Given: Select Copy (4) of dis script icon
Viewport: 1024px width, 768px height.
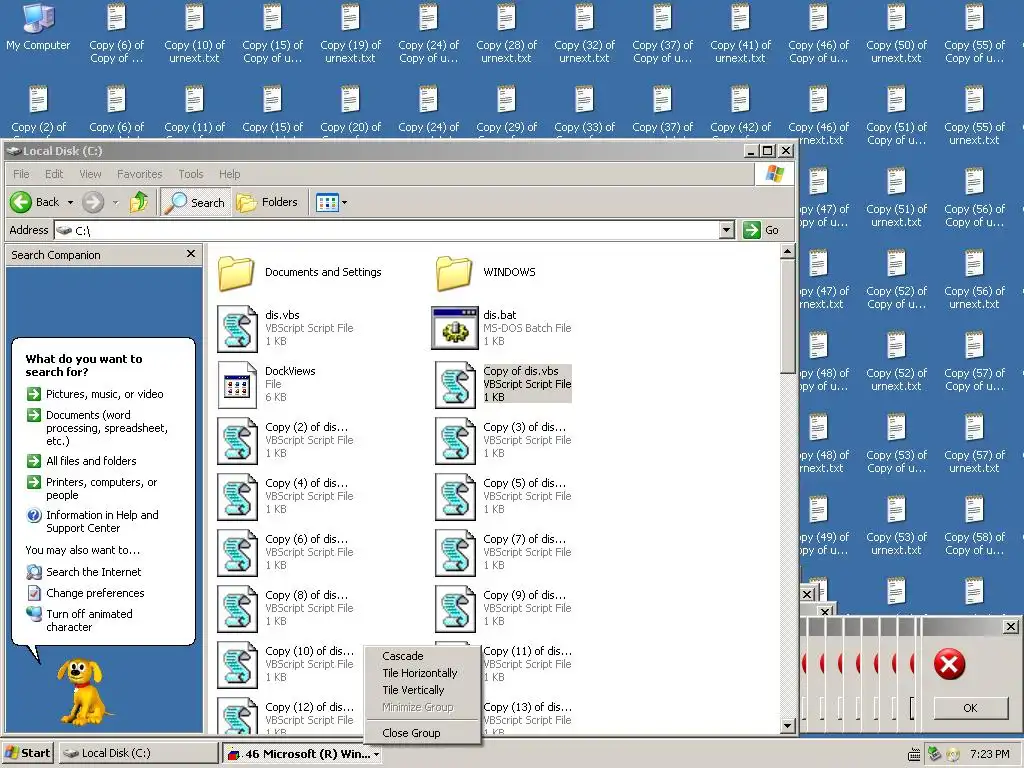Looking at the screenshot, I should pos(237,497).
